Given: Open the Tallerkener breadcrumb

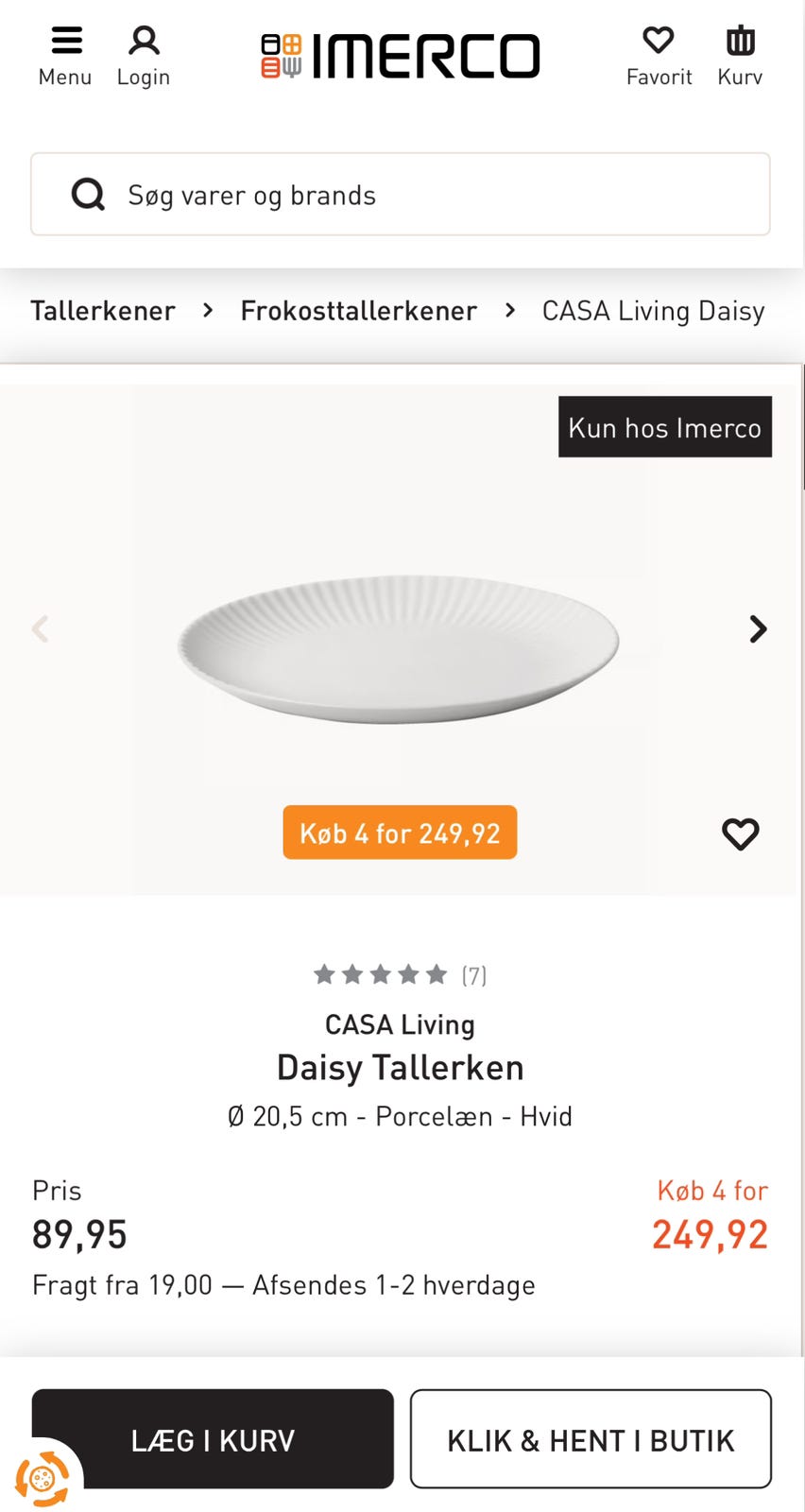Looking at the screenshot, I should click(x=104, y=310).
